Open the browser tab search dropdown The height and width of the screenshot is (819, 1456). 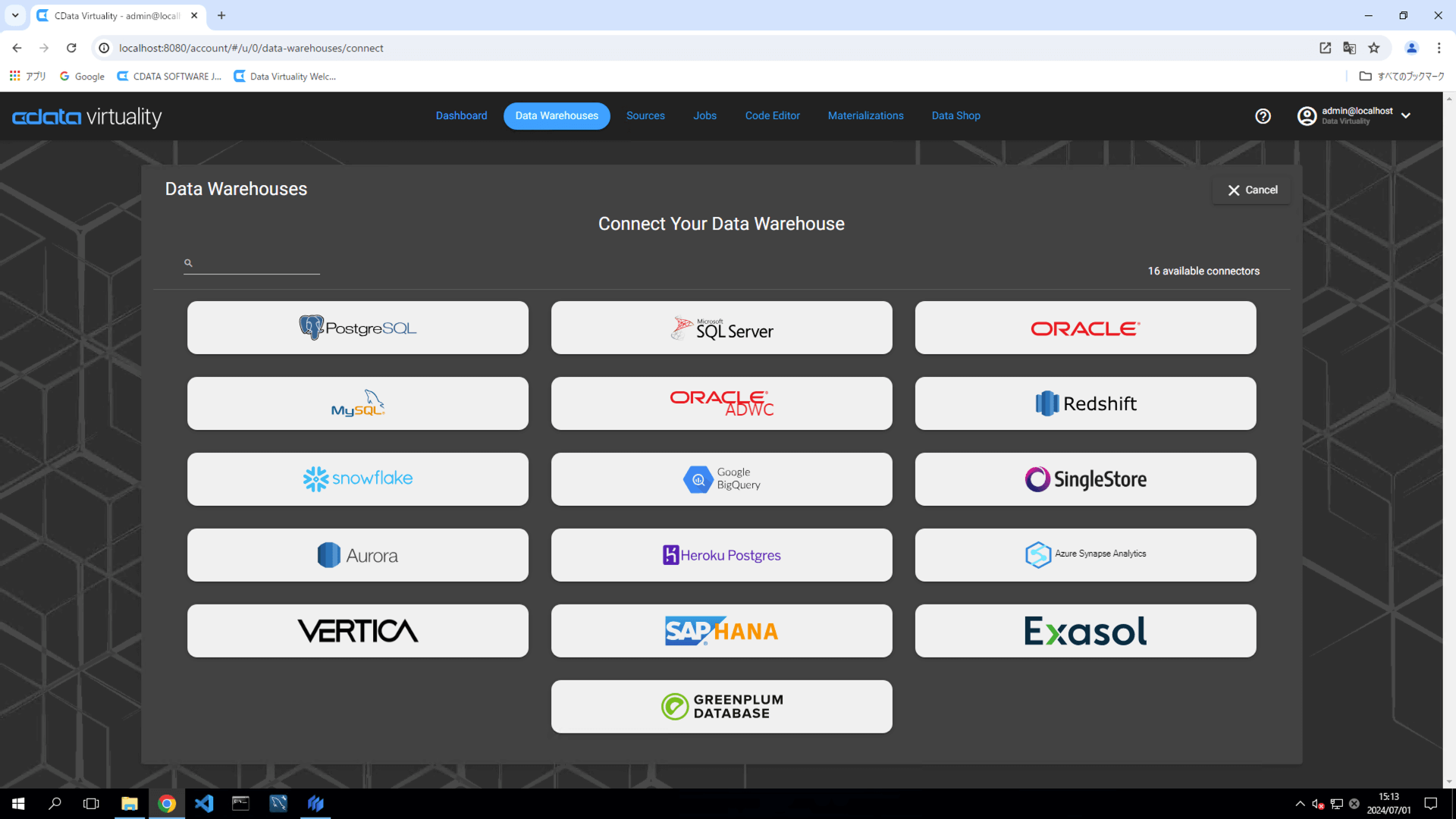pyautogui.click(x=15, y=15)
